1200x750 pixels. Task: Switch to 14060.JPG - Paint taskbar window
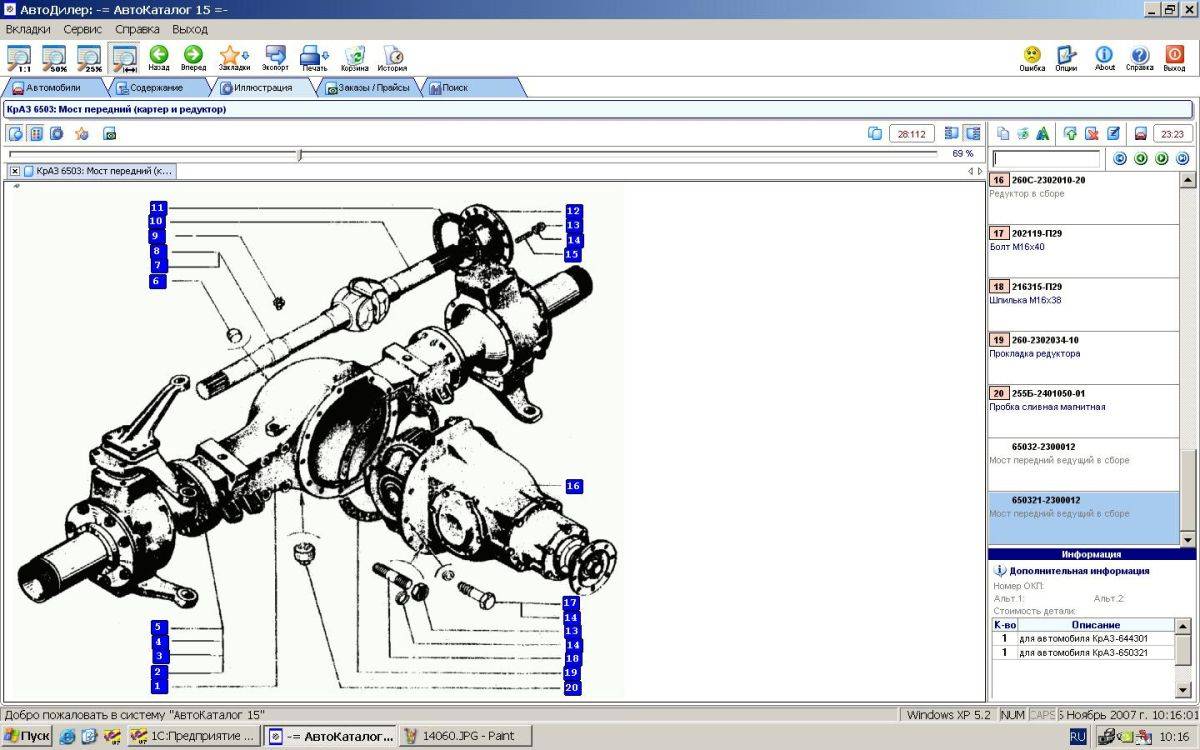coord(466,736)
